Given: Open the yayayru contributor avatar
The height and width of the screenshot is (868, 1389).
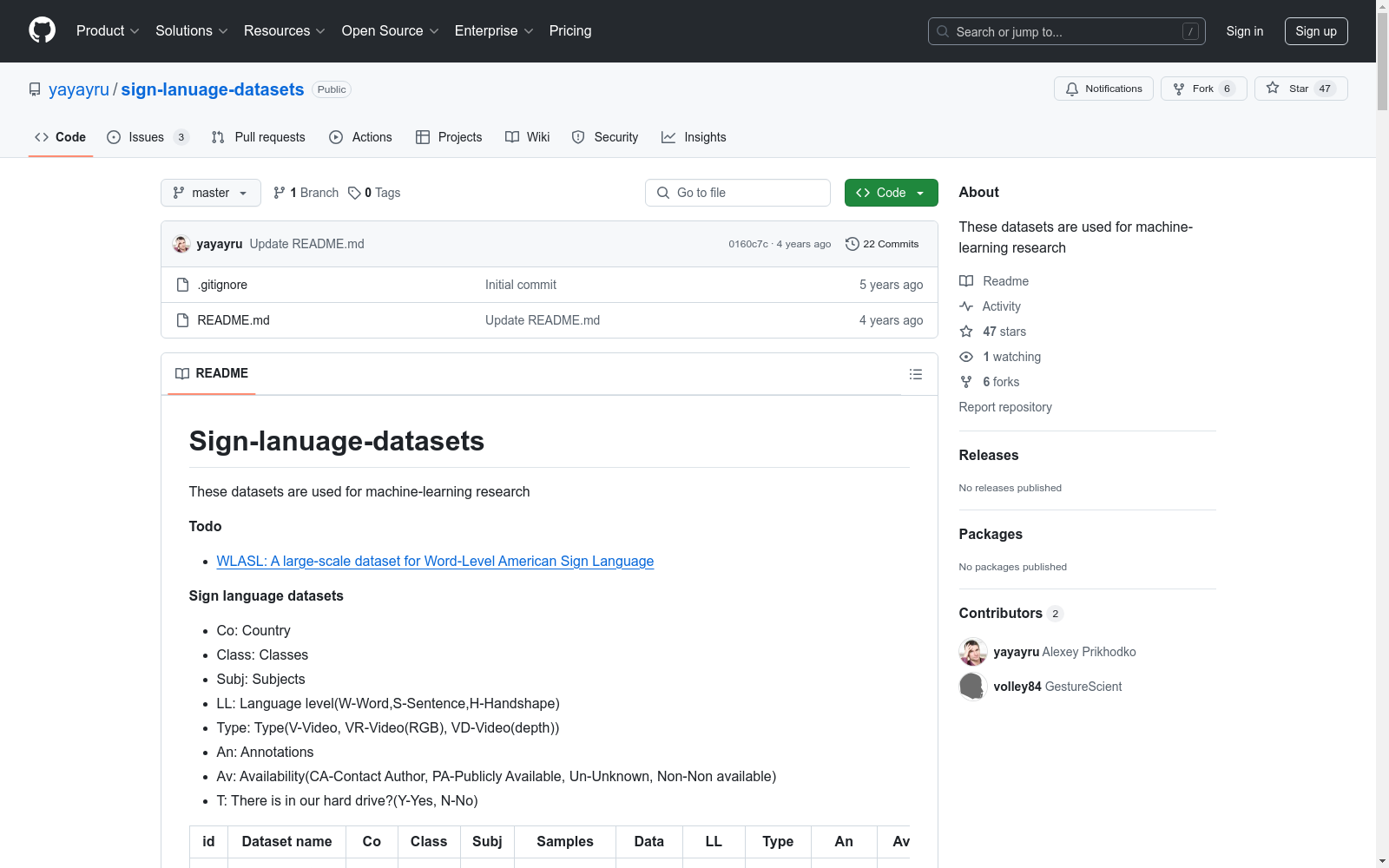Looking at the screenshot, I should tap(972, 652).
